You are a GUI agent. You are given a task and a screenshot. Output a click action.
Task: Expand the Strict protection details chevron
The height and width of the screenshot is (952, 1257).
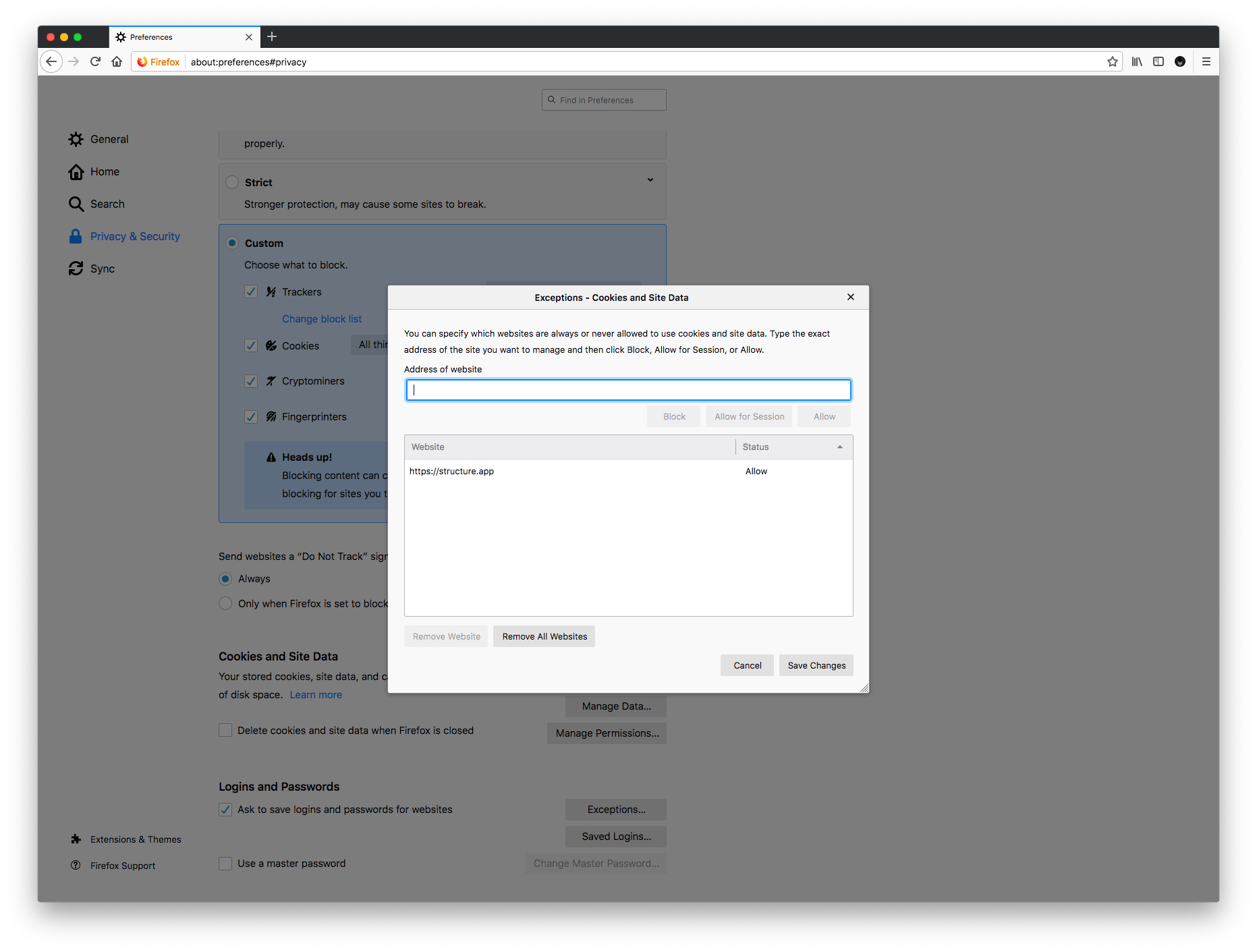650,179
